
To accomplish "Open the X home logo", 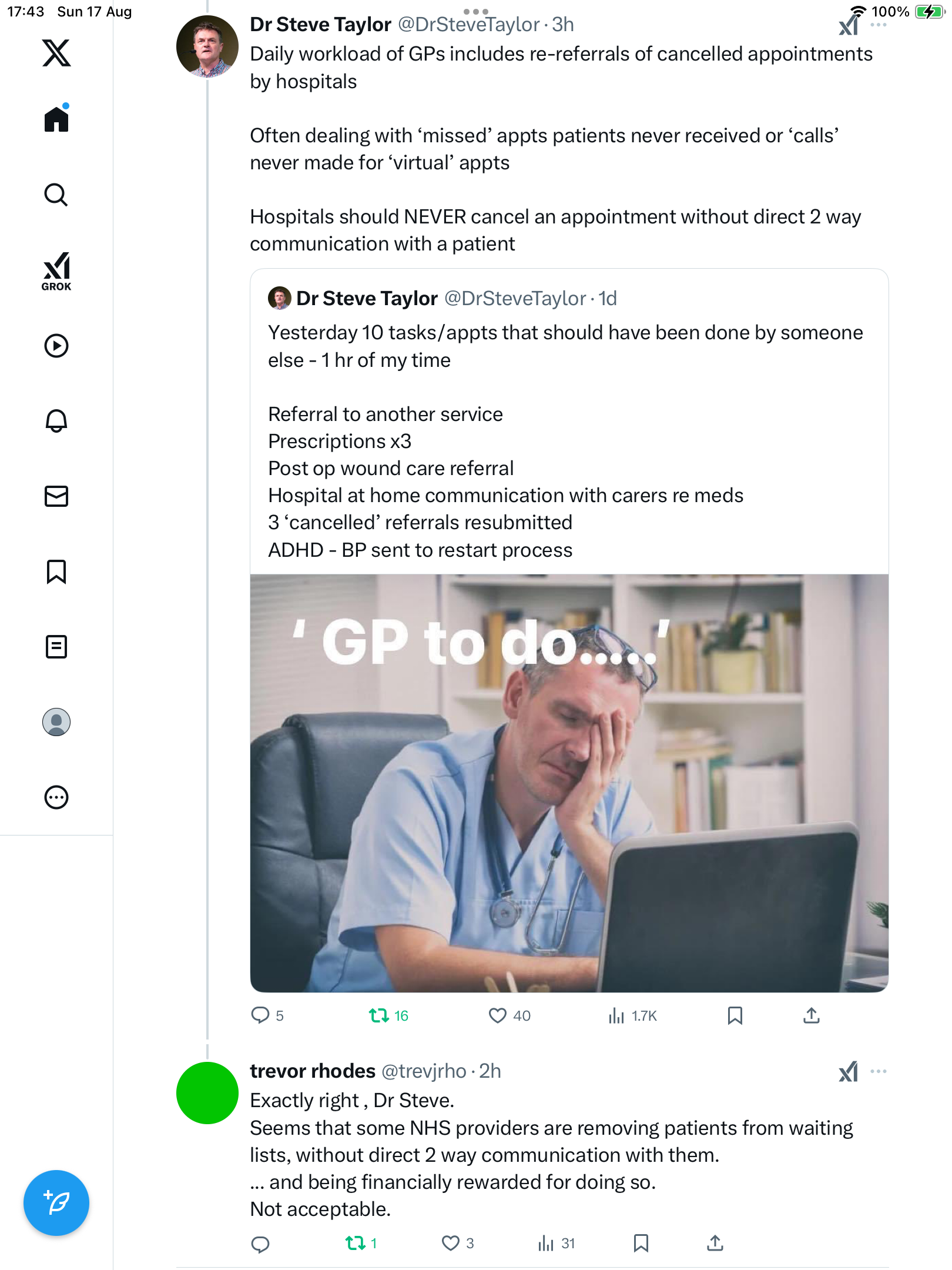I will click(56, 53).
